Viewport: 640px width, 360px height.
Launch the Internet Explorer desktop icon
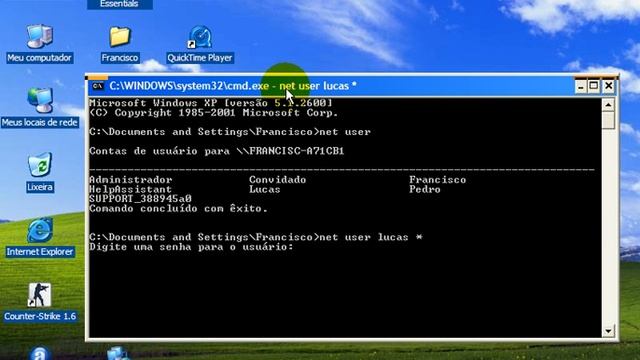(40, 238)
